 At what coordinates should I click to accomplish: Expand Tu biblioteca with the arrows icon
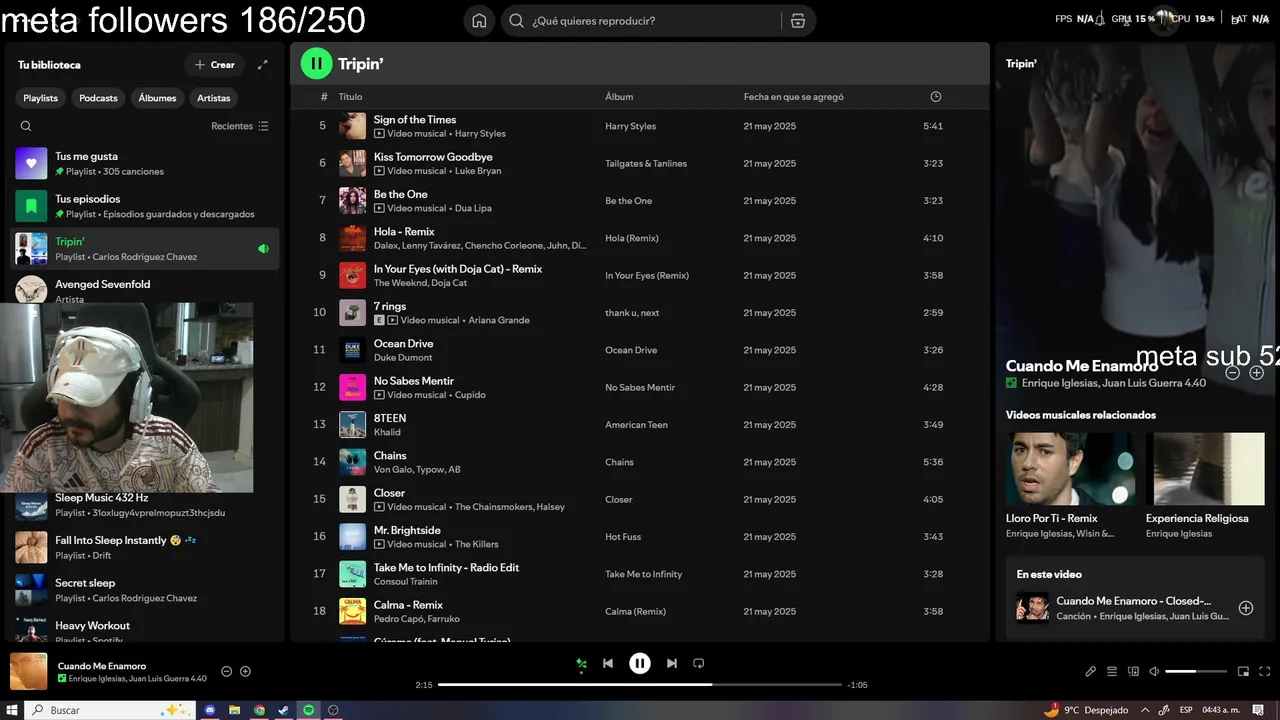click(263, 65)
